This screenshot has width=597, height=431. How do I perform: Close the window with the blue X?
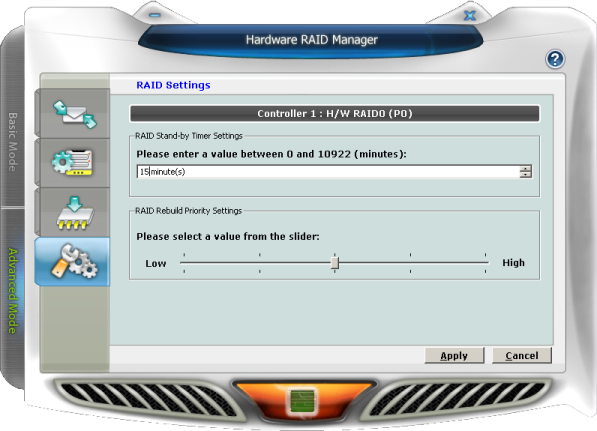tap(470, 15)
